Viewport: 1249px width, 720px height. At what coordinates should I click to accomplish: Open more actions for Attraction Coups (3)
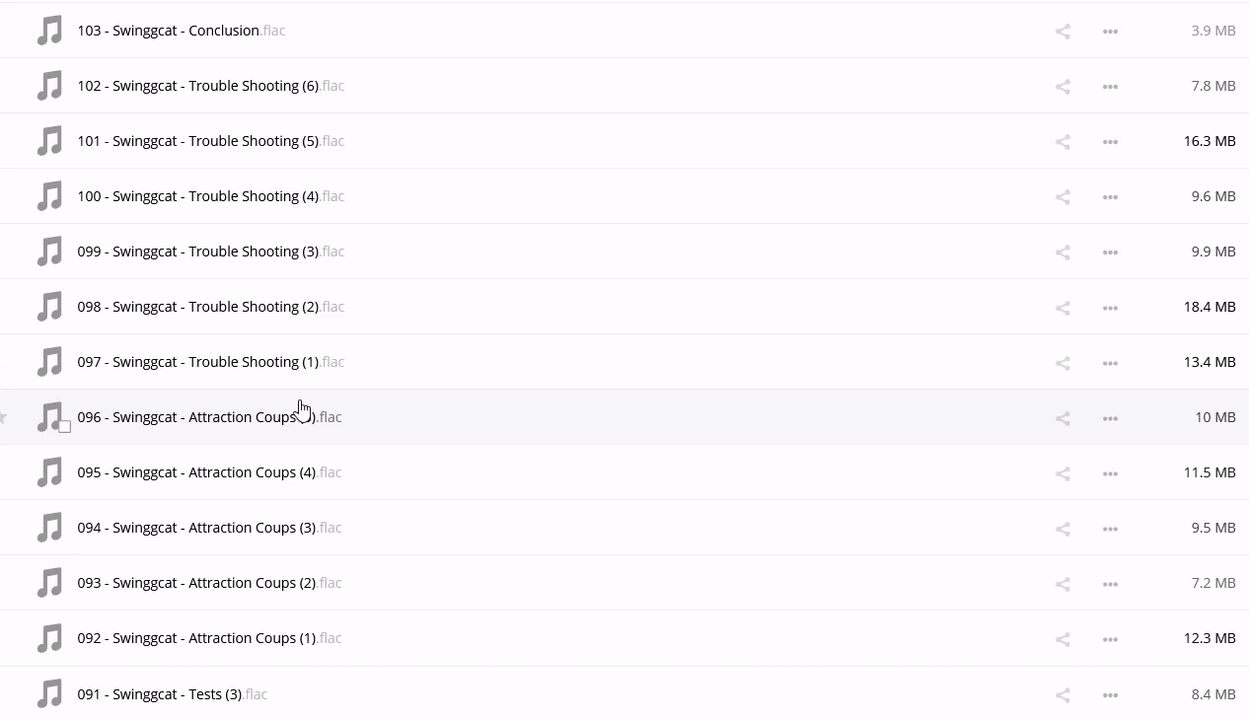coord(1110,529)
